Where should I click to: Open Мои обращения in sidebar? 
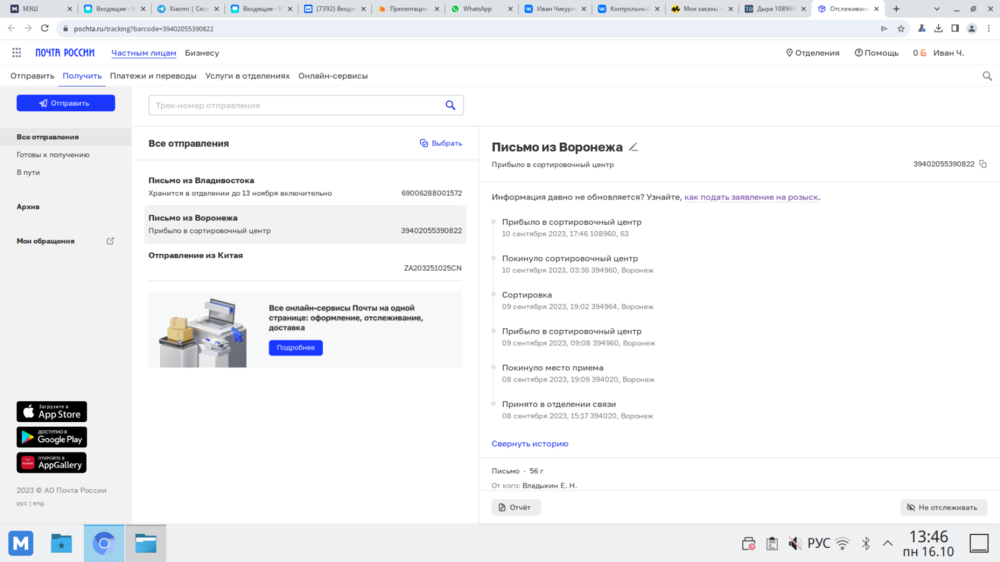pos(45,241)
